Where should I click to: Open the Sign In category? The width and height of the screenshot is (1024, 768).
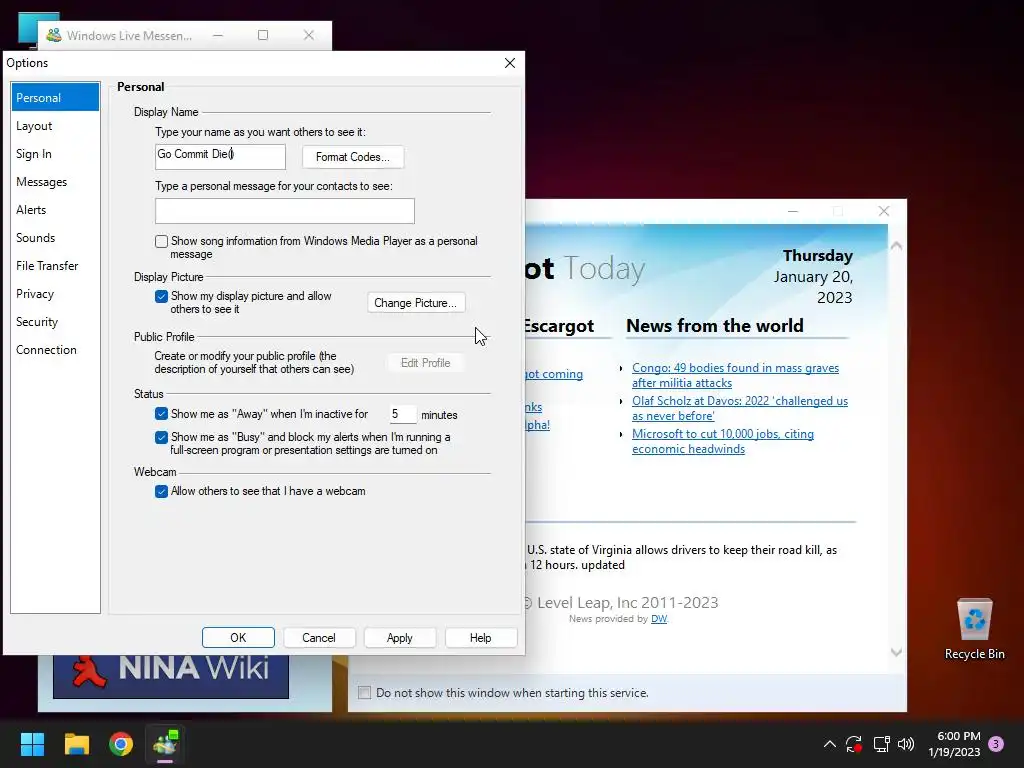coord(56,153)
